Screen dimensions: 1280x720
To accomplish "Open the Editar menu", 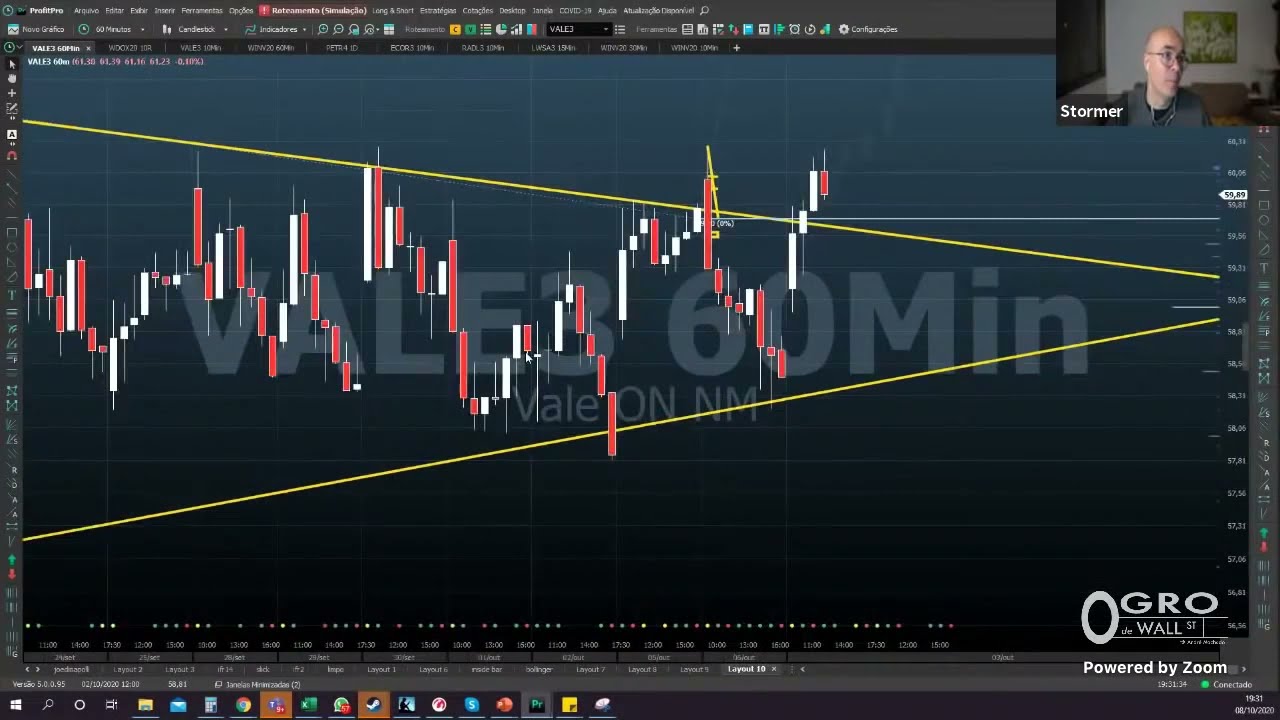I will coord(115,10).
